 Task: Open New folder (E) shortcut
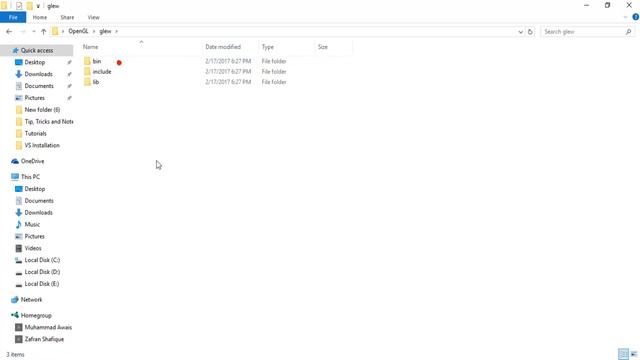coord(42,110)
